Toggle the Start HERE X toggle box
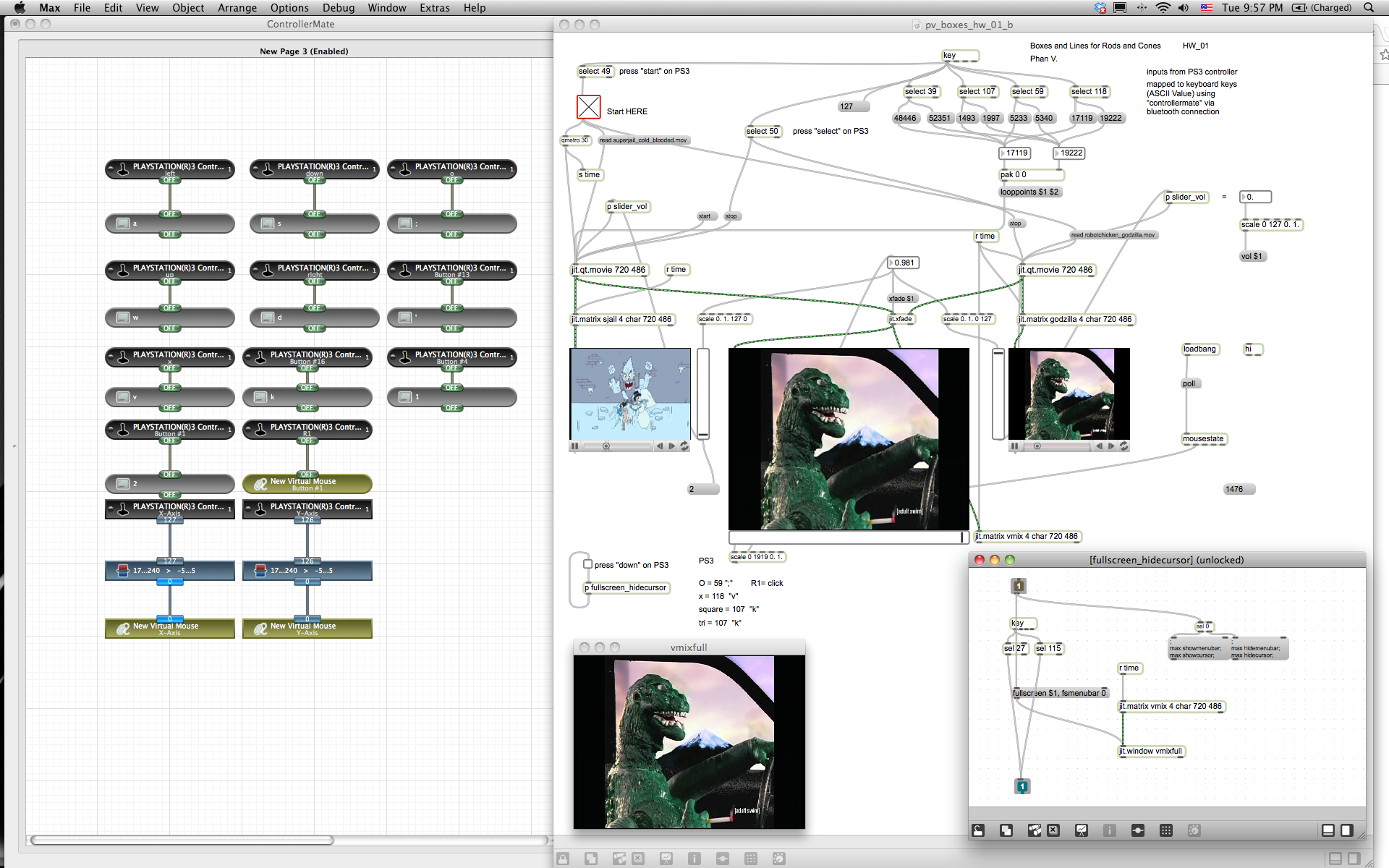This screenshot has height=868, width=1389. pos(589,107)
